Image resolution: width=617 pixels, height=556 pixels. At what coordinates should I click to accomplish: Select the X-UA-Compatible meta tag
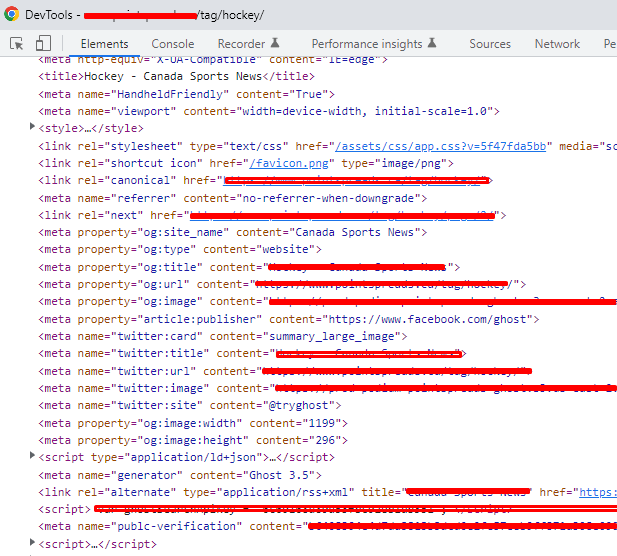pyautogui.click(x=213, y=60)
